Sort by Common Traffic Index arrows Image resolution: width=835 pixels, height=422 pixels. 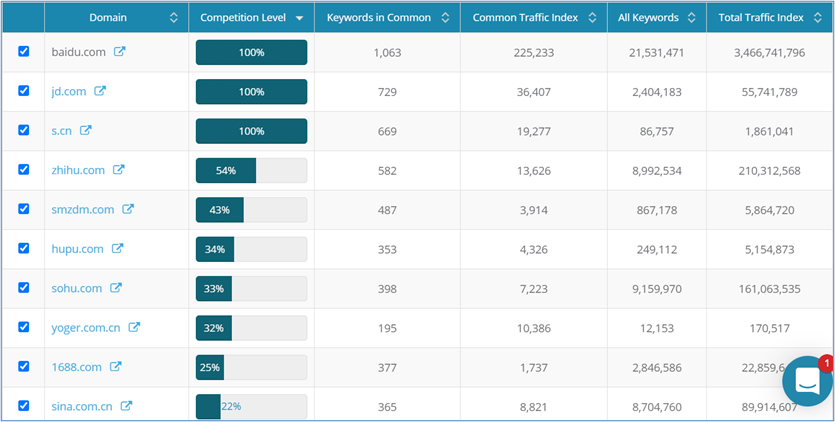(592, 18)
